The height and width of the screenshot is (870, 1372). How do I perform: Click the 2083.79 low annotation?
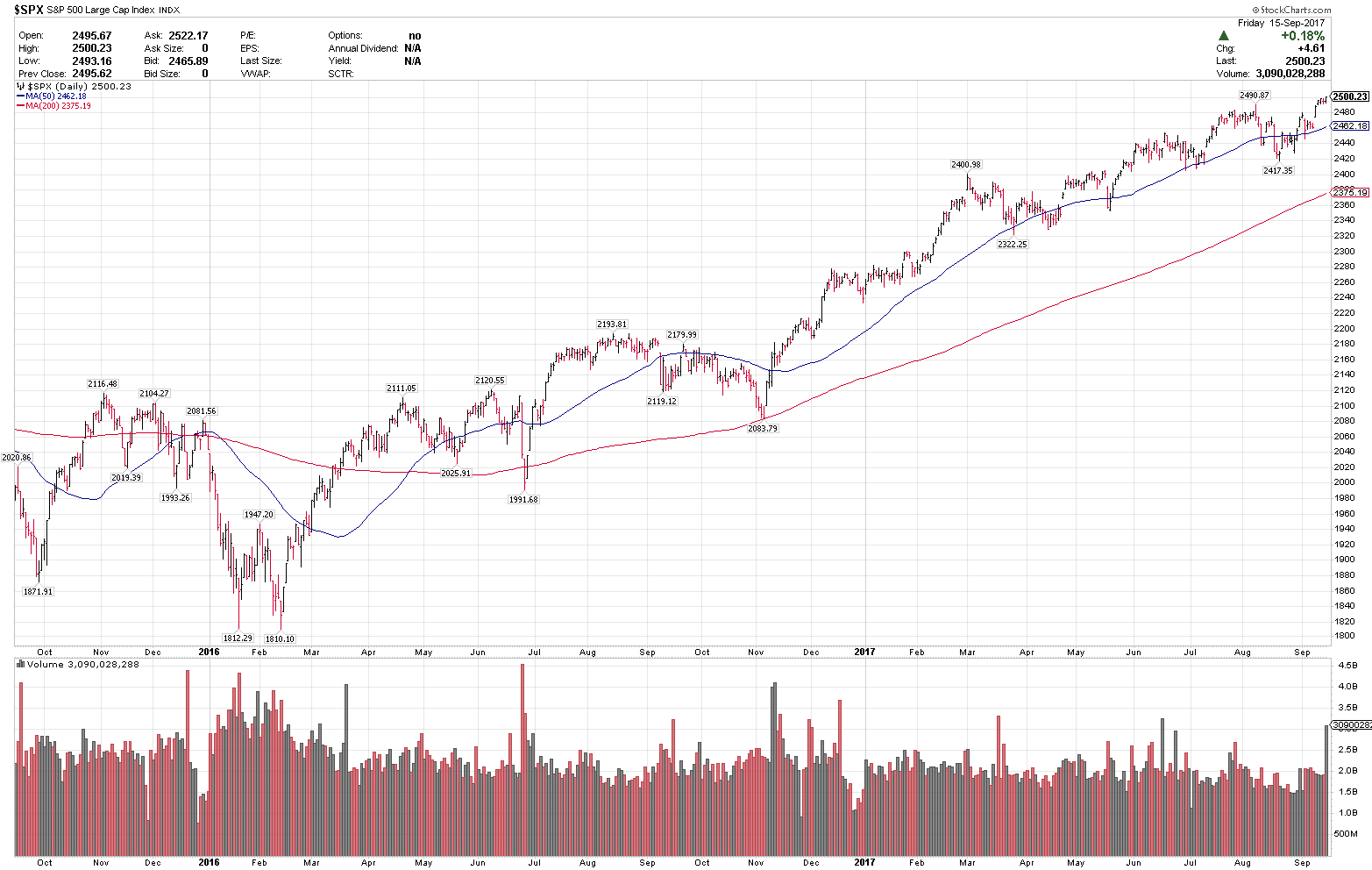[763, 429]
